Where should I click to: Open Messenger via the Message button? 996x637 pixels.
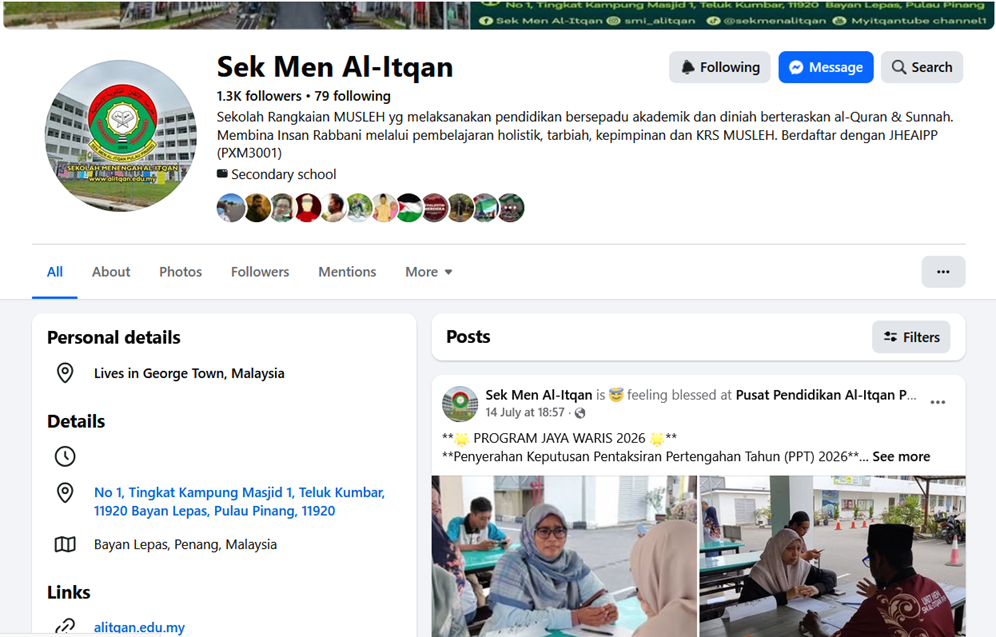826,67
